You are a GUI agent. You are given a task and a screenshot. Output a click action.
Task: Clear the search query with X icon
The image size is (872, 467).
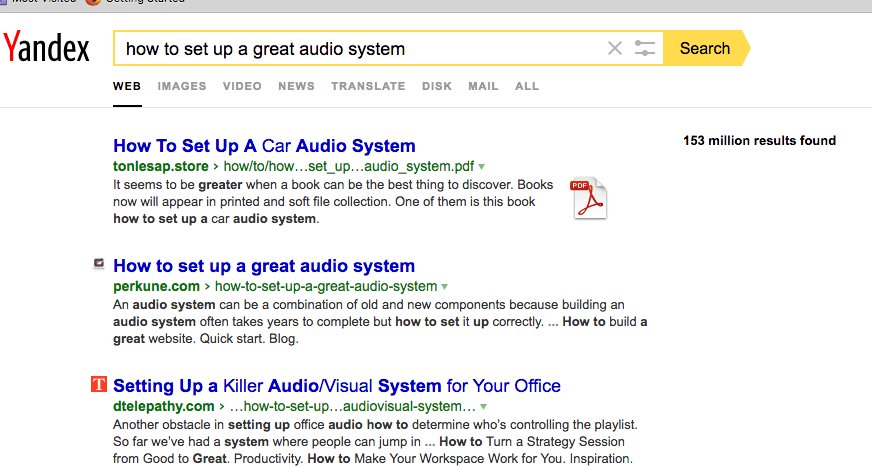pyautogui.click(x=615, y=48)
